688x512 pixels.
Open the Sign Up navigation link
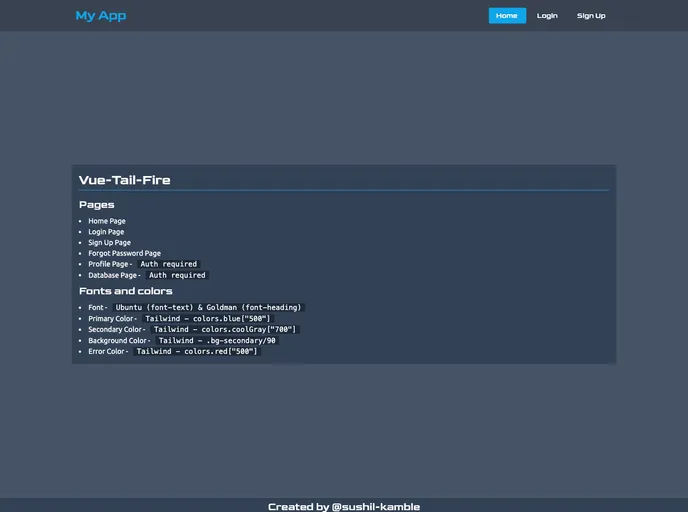pos(591,16)
